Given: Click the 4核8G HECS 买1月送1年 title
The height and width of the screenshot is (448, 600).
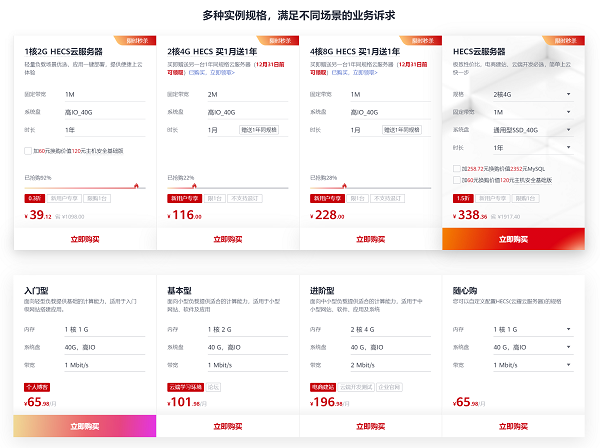Looking at the screenshot, I should tap(355, 52).
